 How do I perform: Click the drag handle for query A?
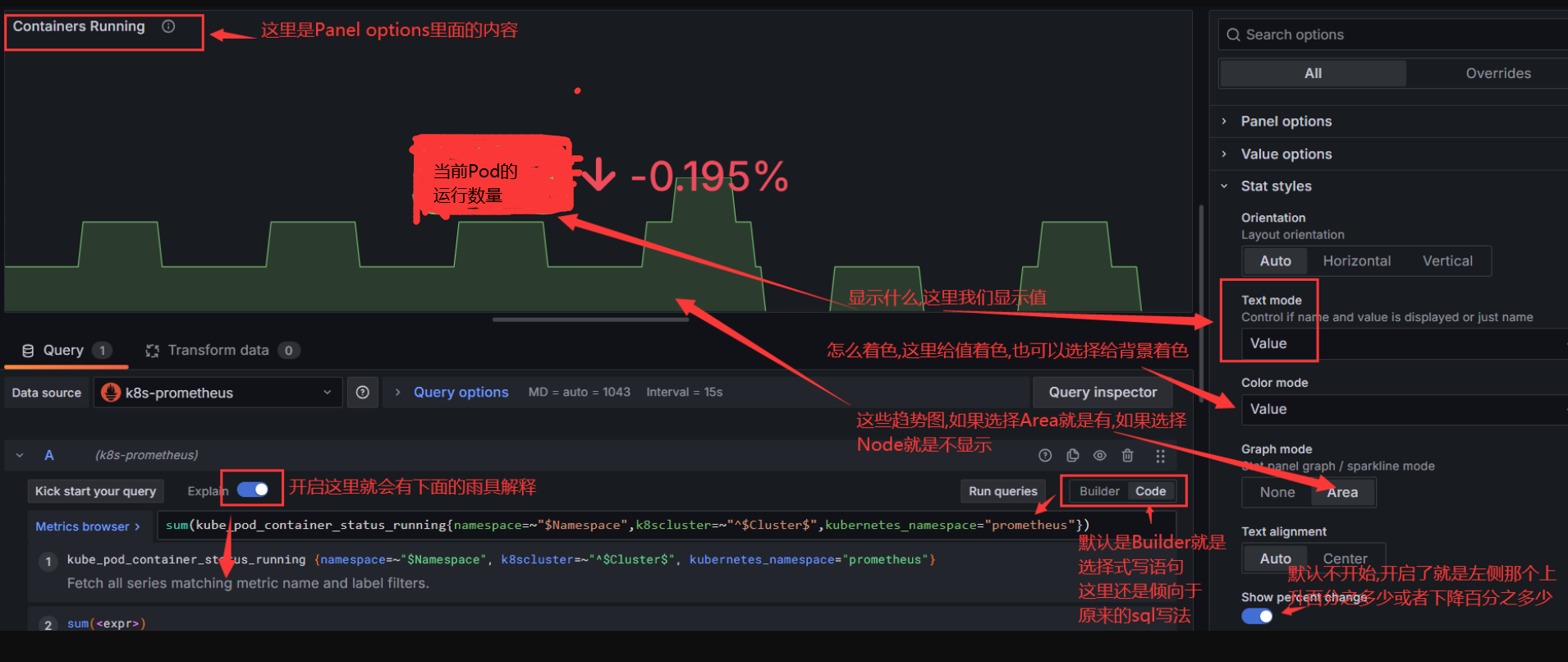(1160, 456)
